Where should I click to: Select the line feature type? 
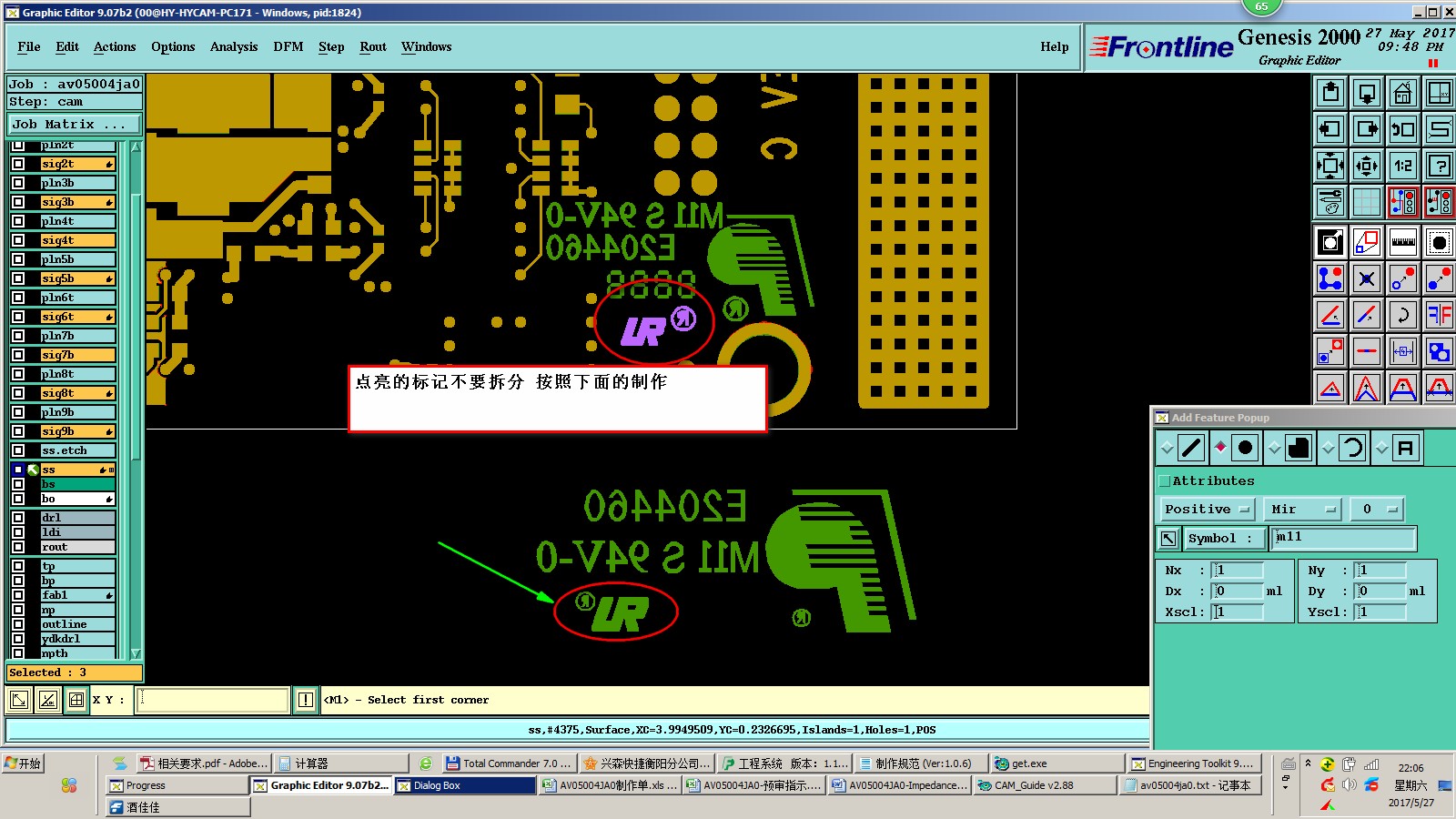1191,448
